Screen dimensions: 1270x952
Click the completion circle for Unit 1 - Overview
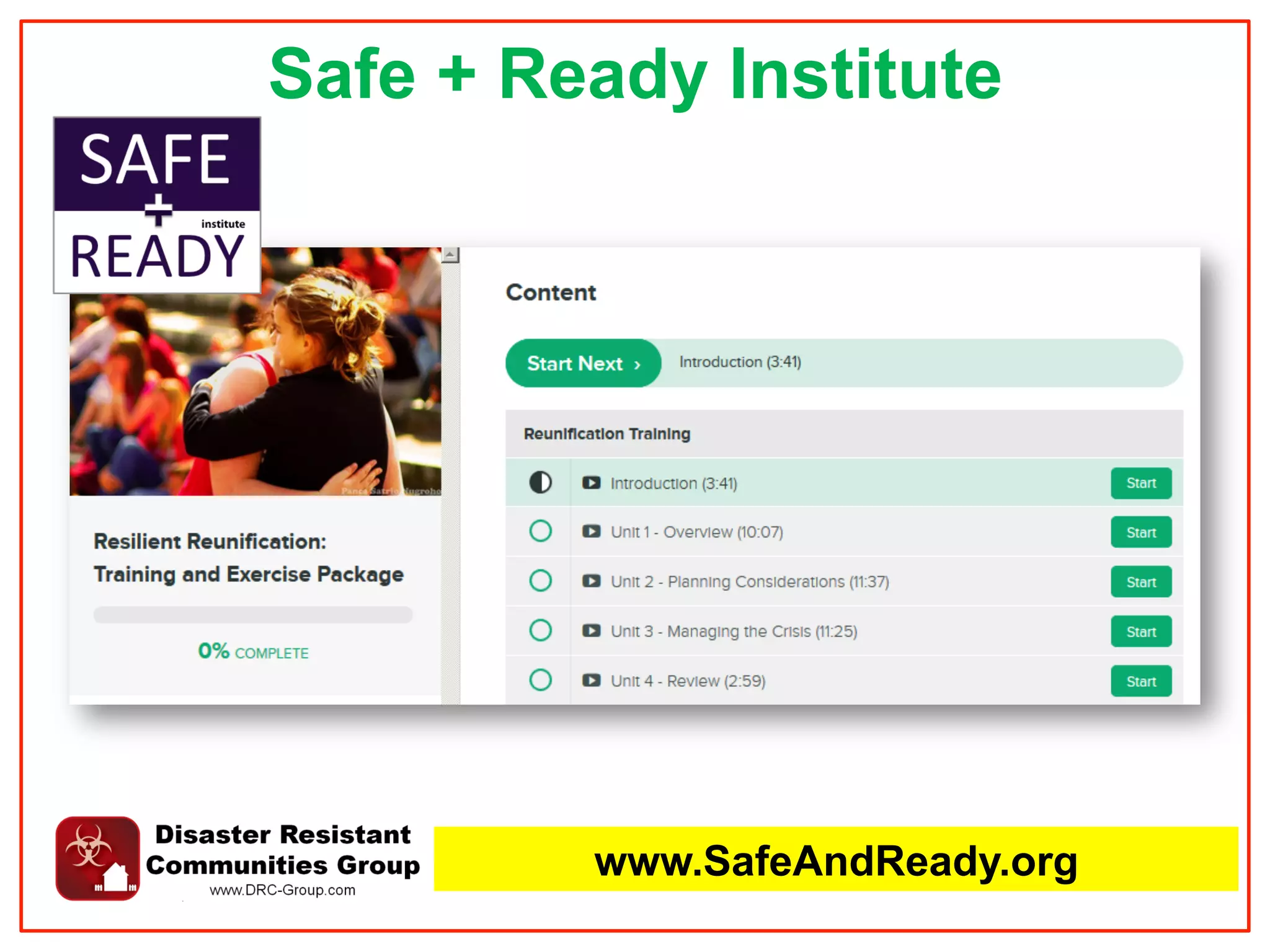[x=540, y=531]
